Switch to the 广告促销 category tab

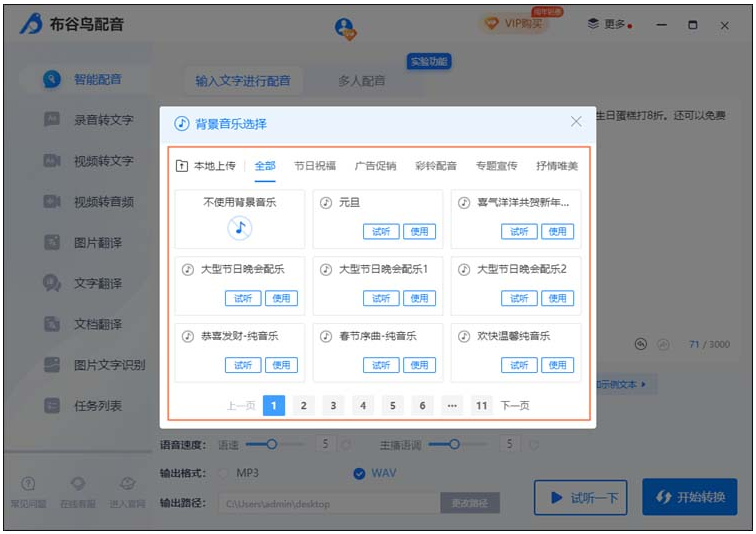[x=375, y=166]
